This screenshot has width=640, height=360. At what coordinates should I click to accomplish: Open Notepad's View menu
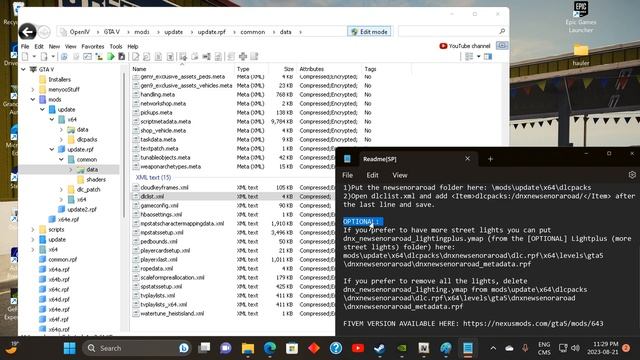click(x=400, y=175)
